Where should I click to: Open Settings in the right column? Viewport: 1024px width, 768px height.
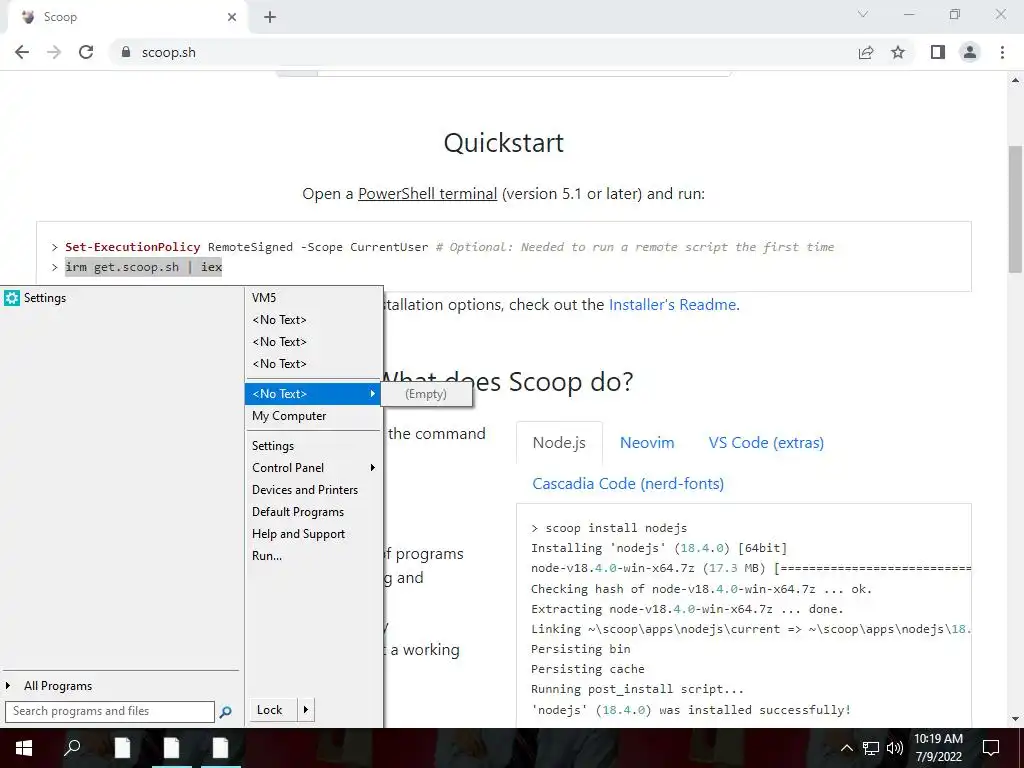tap(312, 446)
